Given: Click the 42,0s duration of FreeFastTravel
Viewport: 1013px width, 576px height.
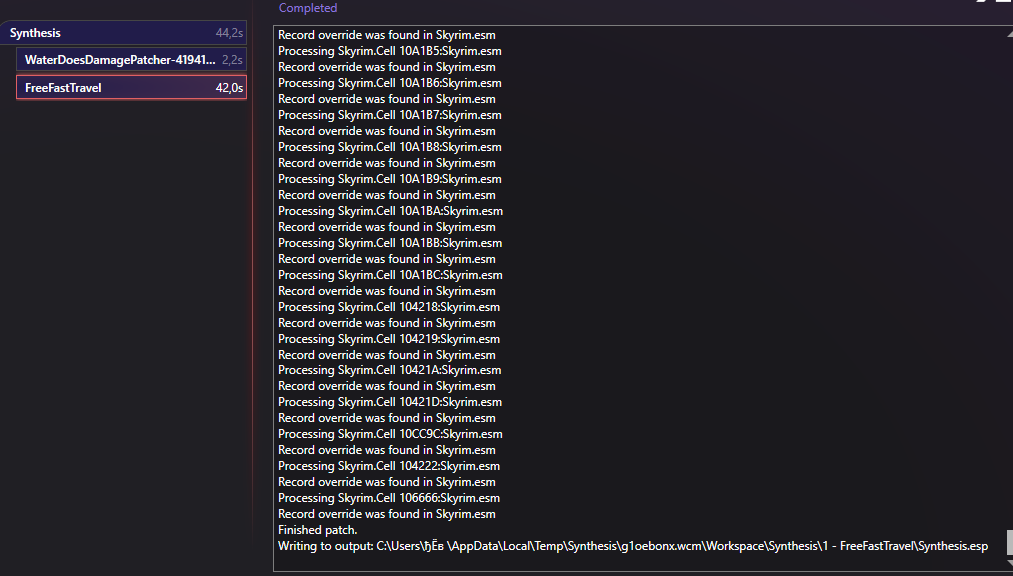Looking at the screenshot, I should (x=229, y=88).
